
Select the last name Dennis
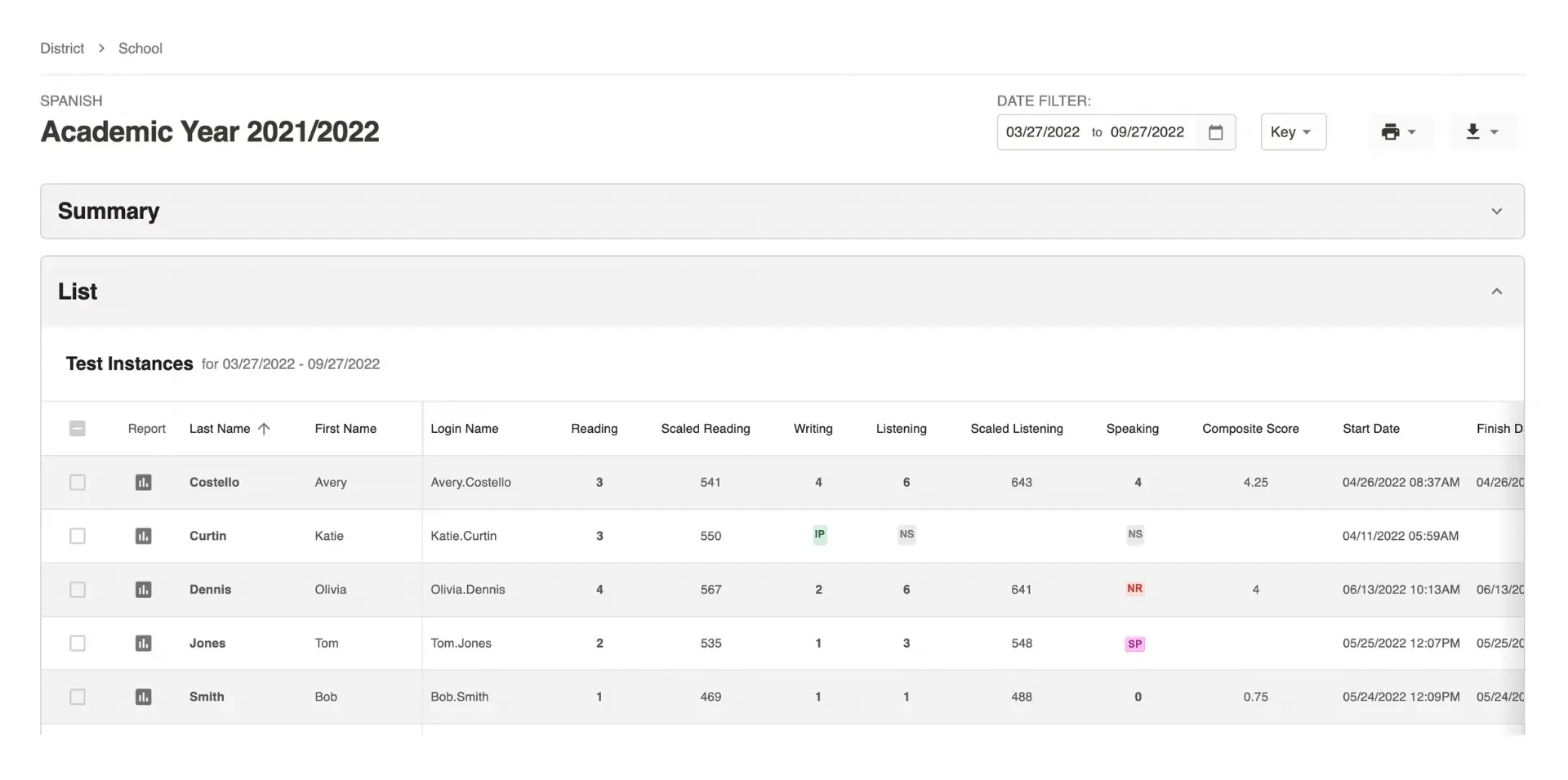[x=211, y=590]
